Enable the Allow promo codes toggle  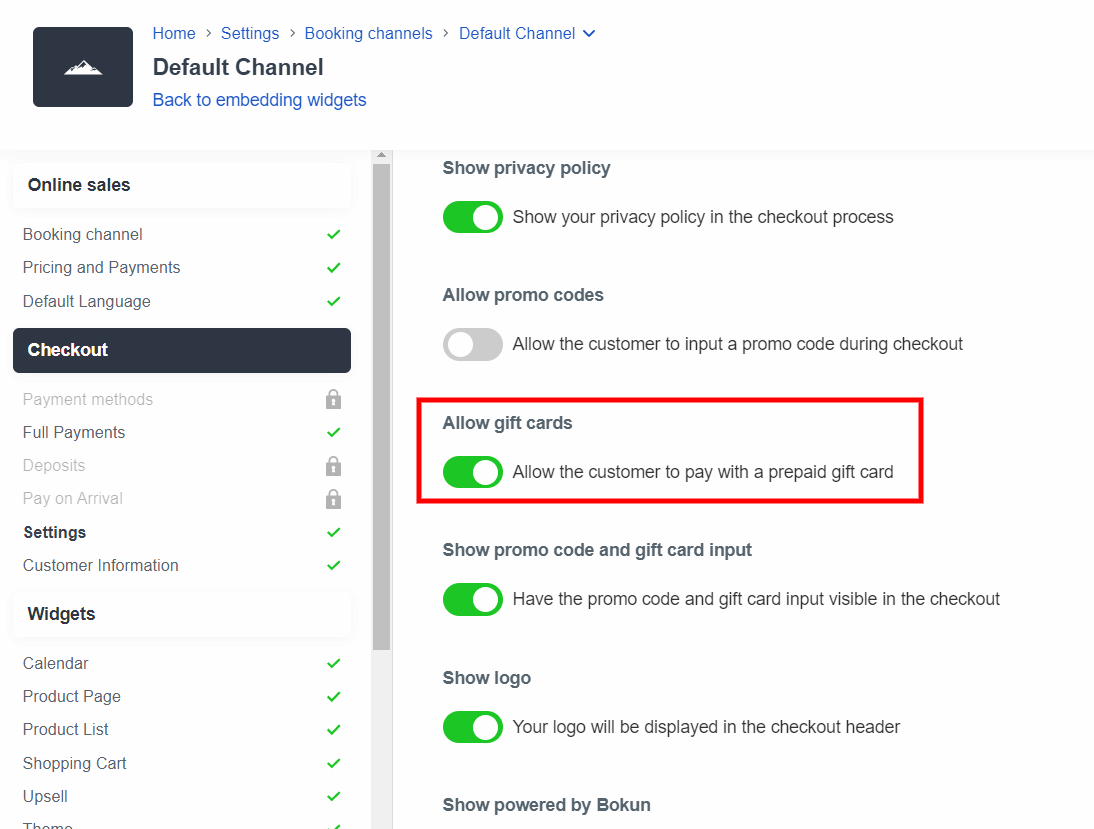472,344
